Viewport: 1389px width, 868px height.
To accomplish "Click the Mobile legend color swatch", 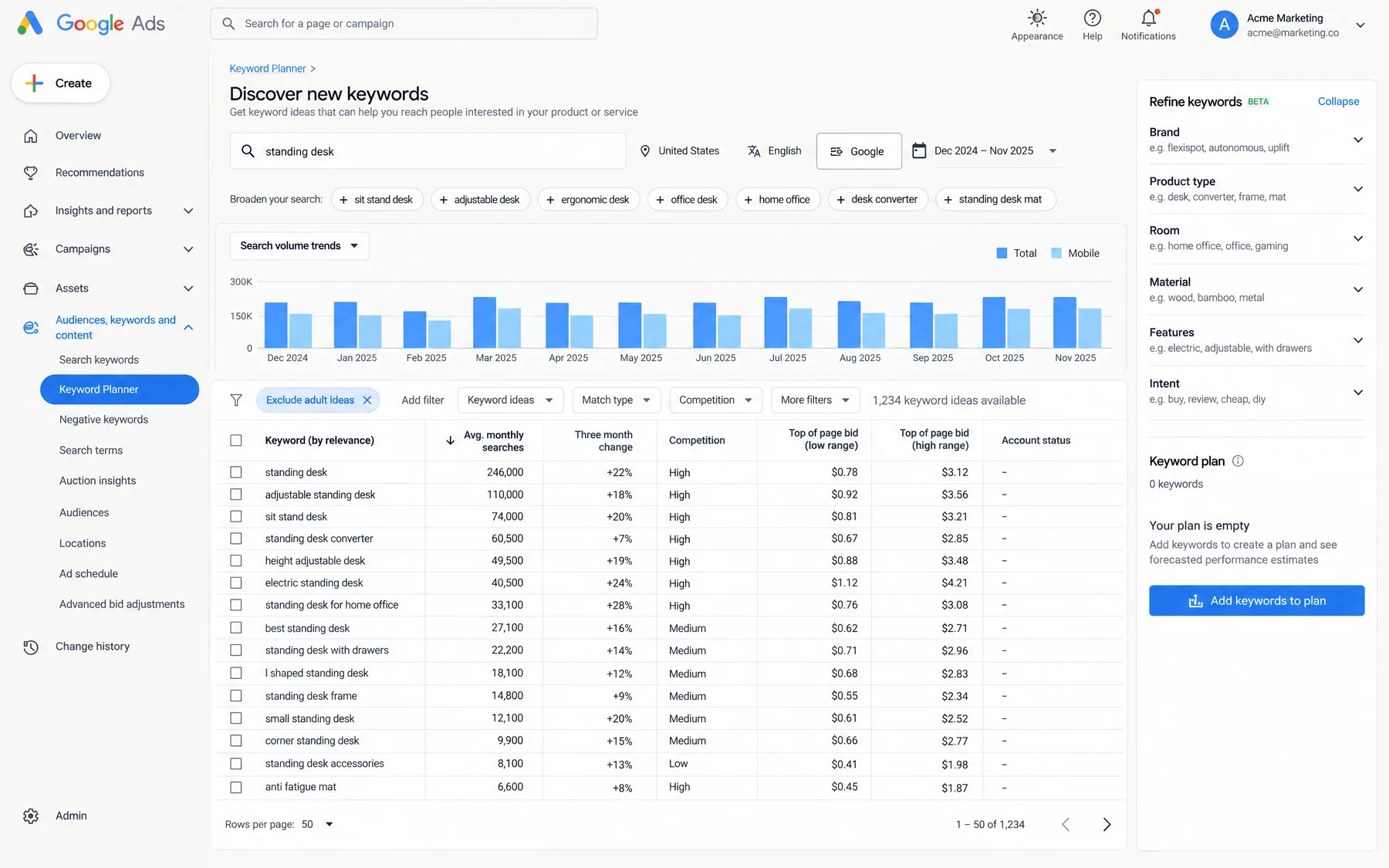I will [1056, 253].
